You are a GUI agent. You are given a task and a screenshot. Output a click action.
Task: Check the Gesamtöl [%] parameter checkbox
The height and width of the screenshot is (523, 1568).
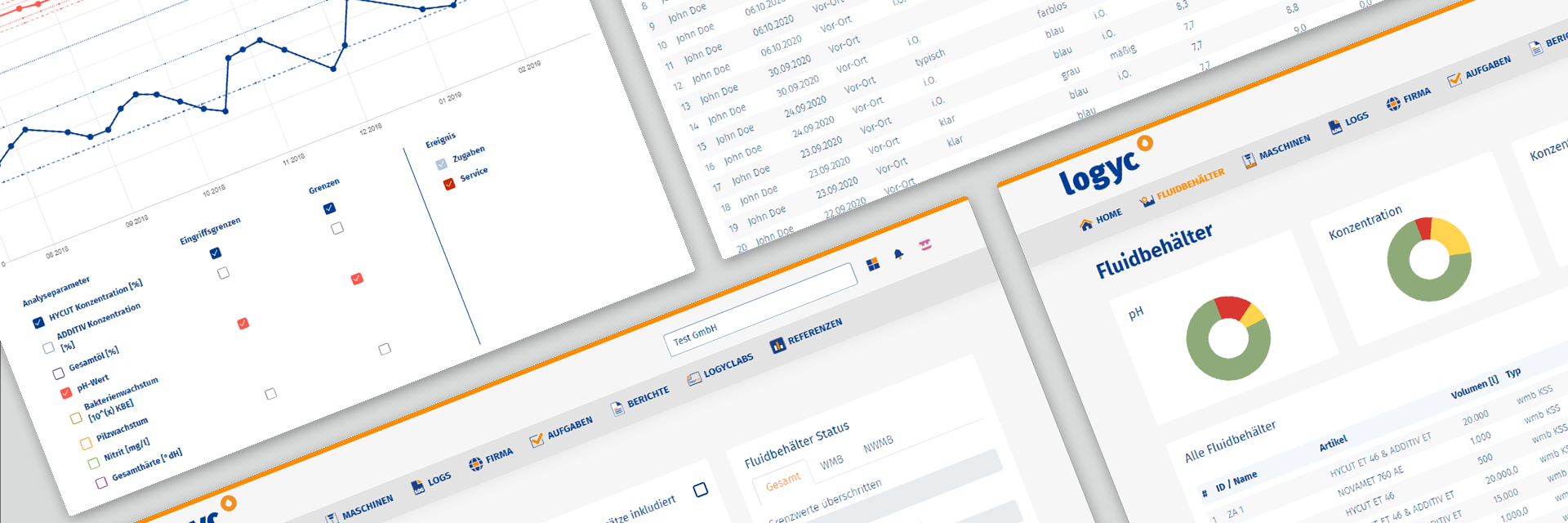(58, 373)
